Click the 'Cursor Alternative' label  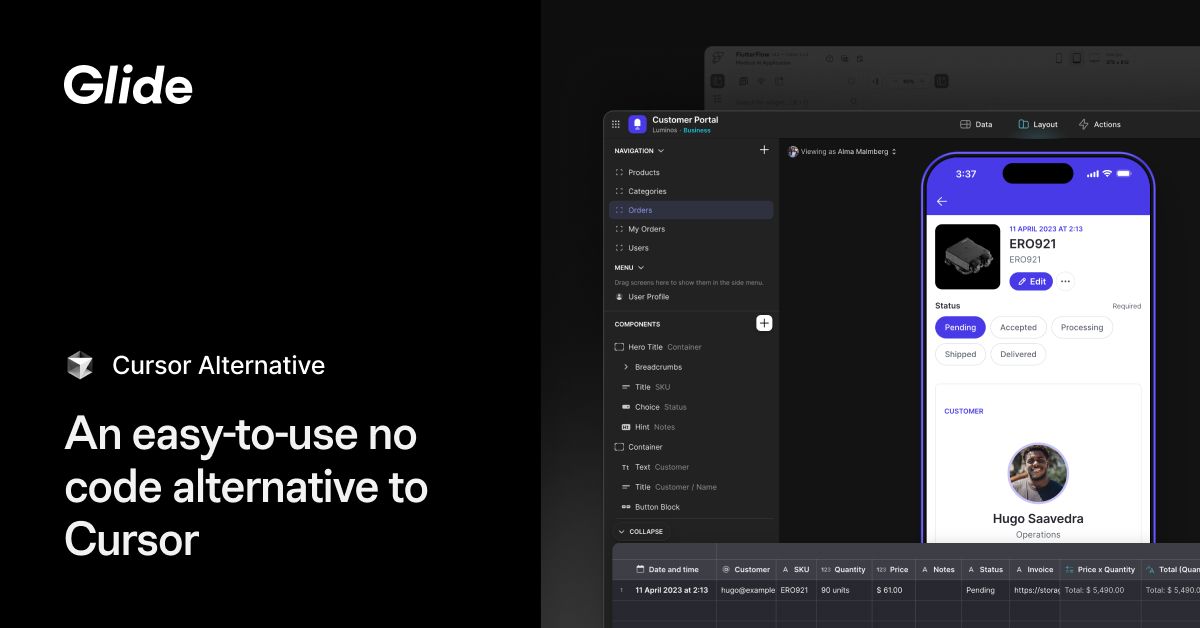coord(218,366)
